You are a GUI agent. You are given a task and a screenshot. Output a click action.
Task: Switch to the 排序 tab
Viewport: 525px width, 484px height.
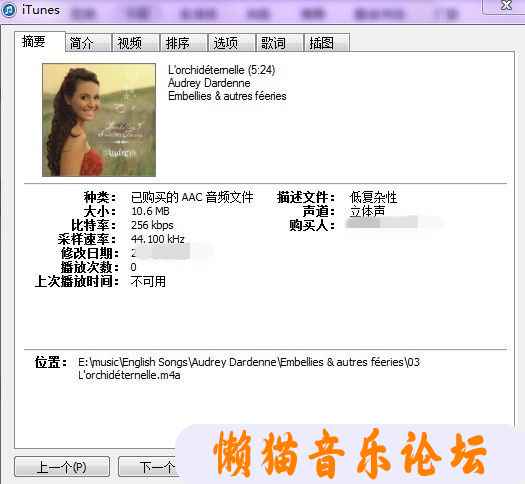pyautogui.click(x=183, y=43)
